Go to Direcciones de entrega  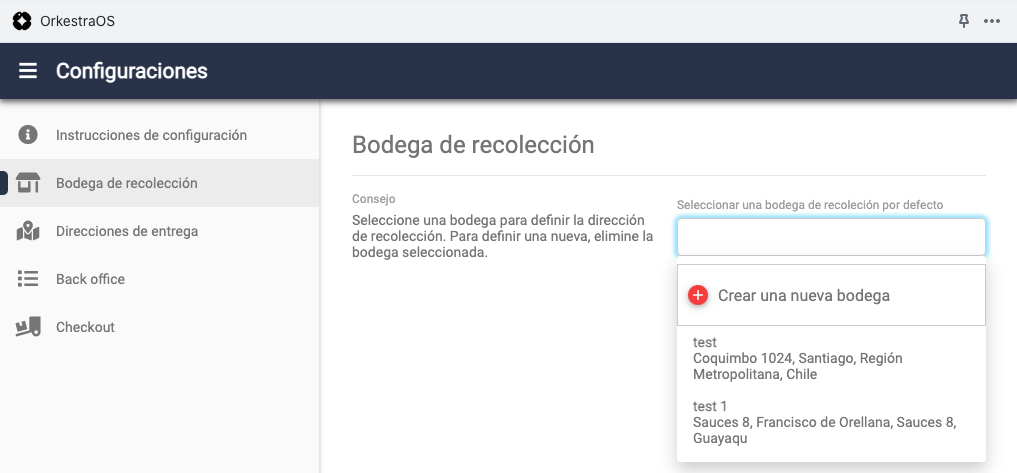click(x=127, y=231)
